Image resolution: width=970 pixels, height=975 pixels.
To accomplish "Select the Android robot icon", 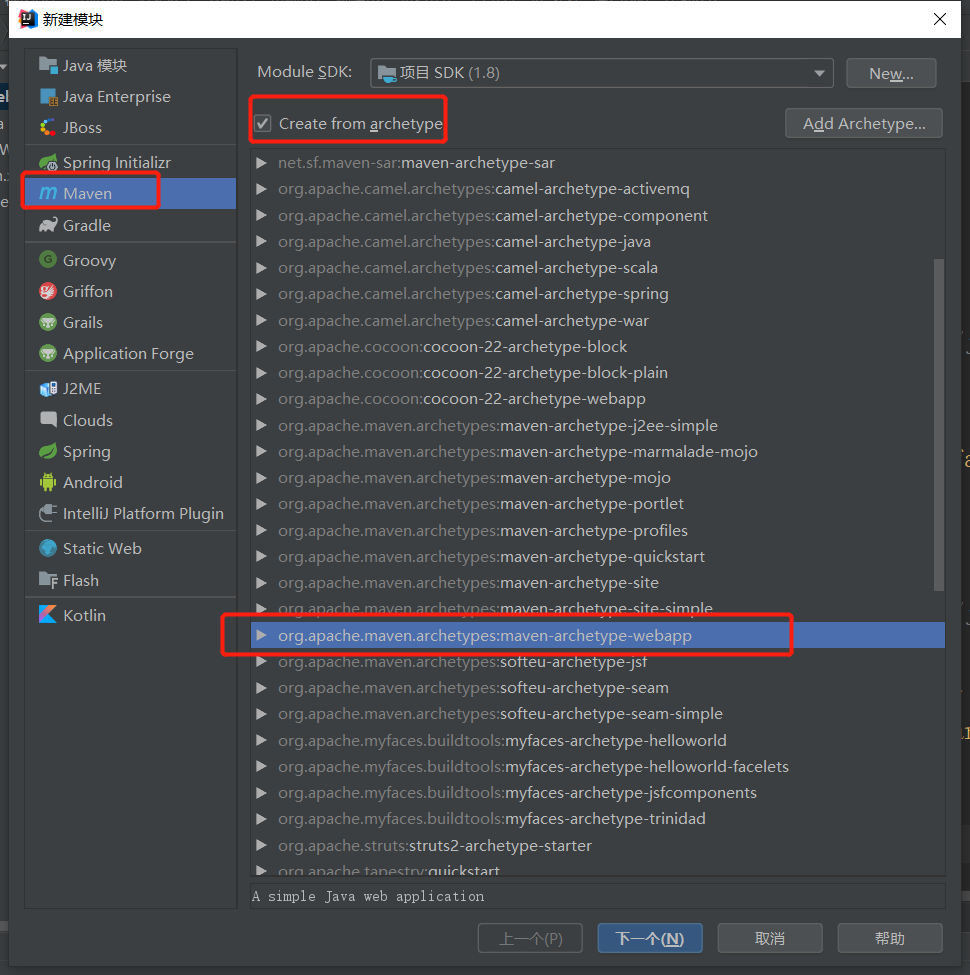I will click(48, 482).
